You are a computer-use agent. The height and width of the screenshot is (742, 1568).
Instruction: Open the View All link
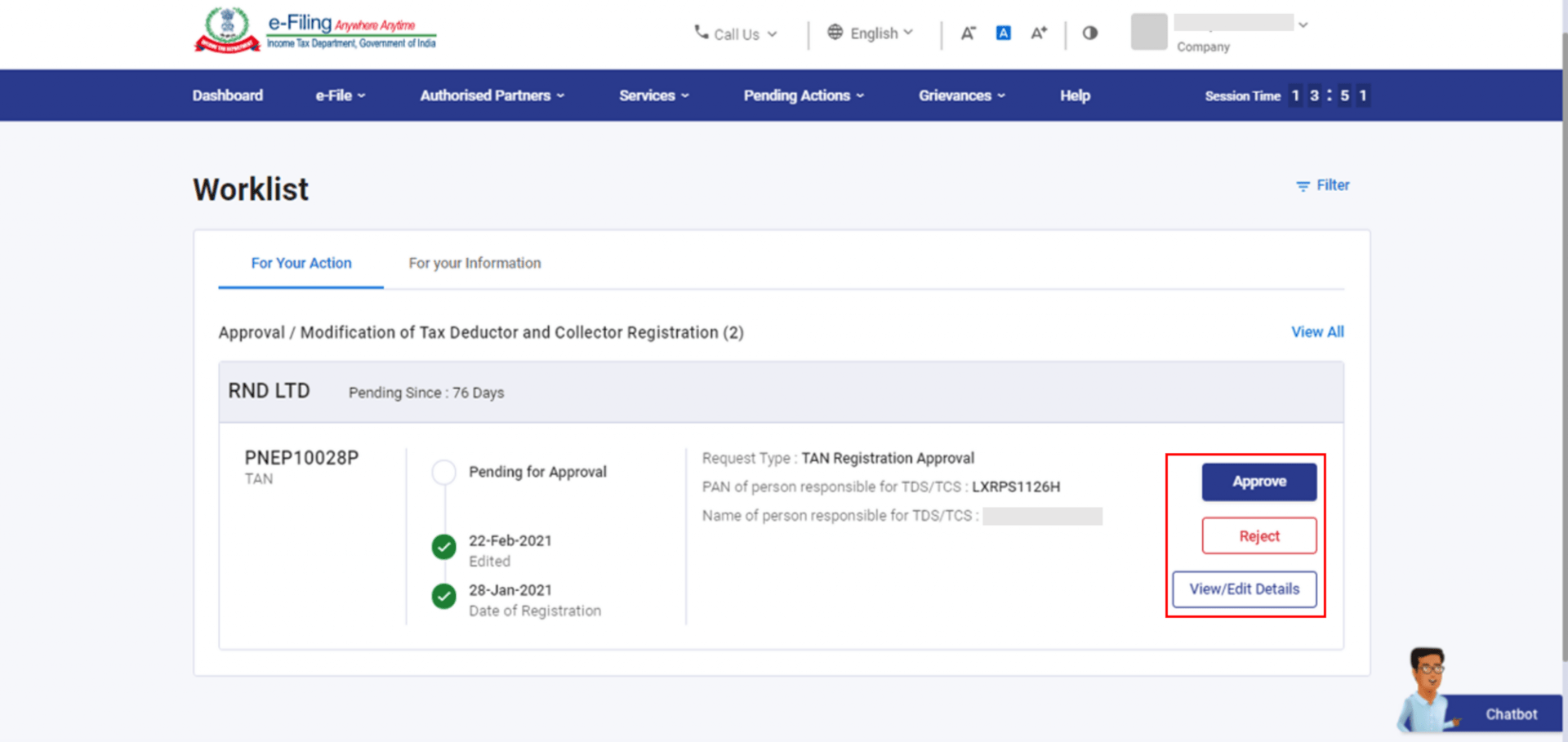pos(1316,332)
